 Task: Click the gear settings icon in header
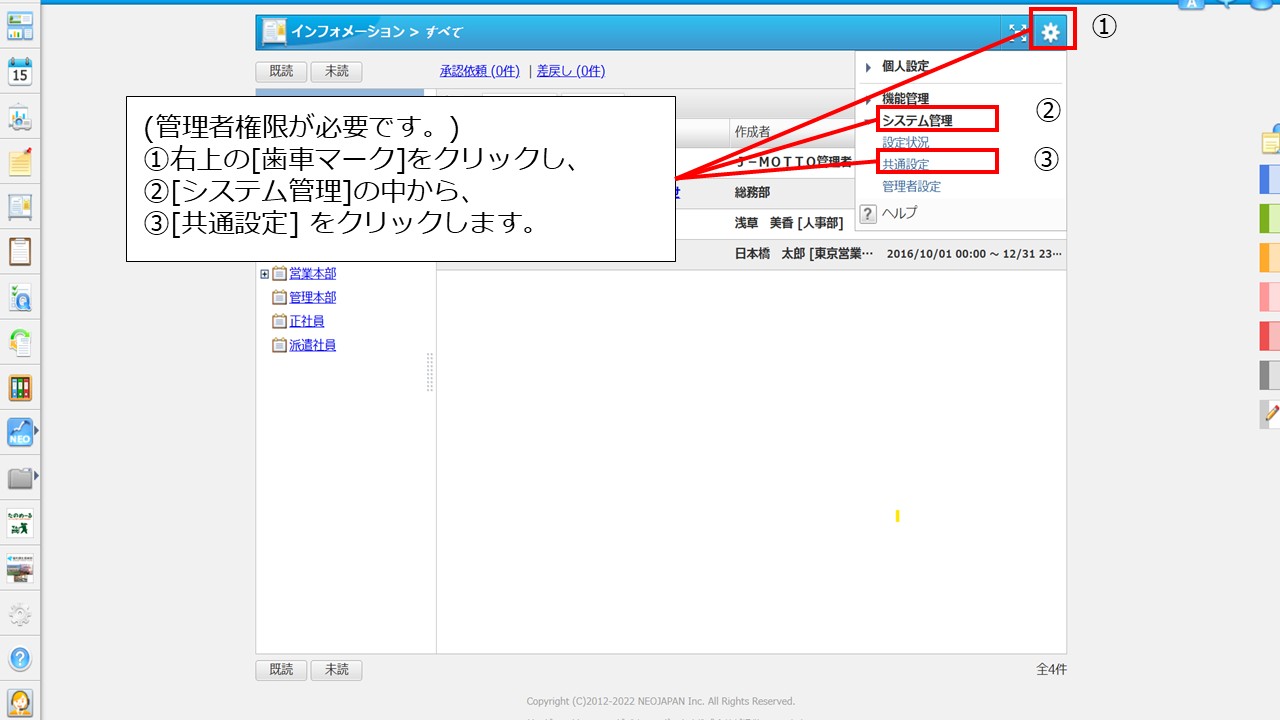[1049, 32]
